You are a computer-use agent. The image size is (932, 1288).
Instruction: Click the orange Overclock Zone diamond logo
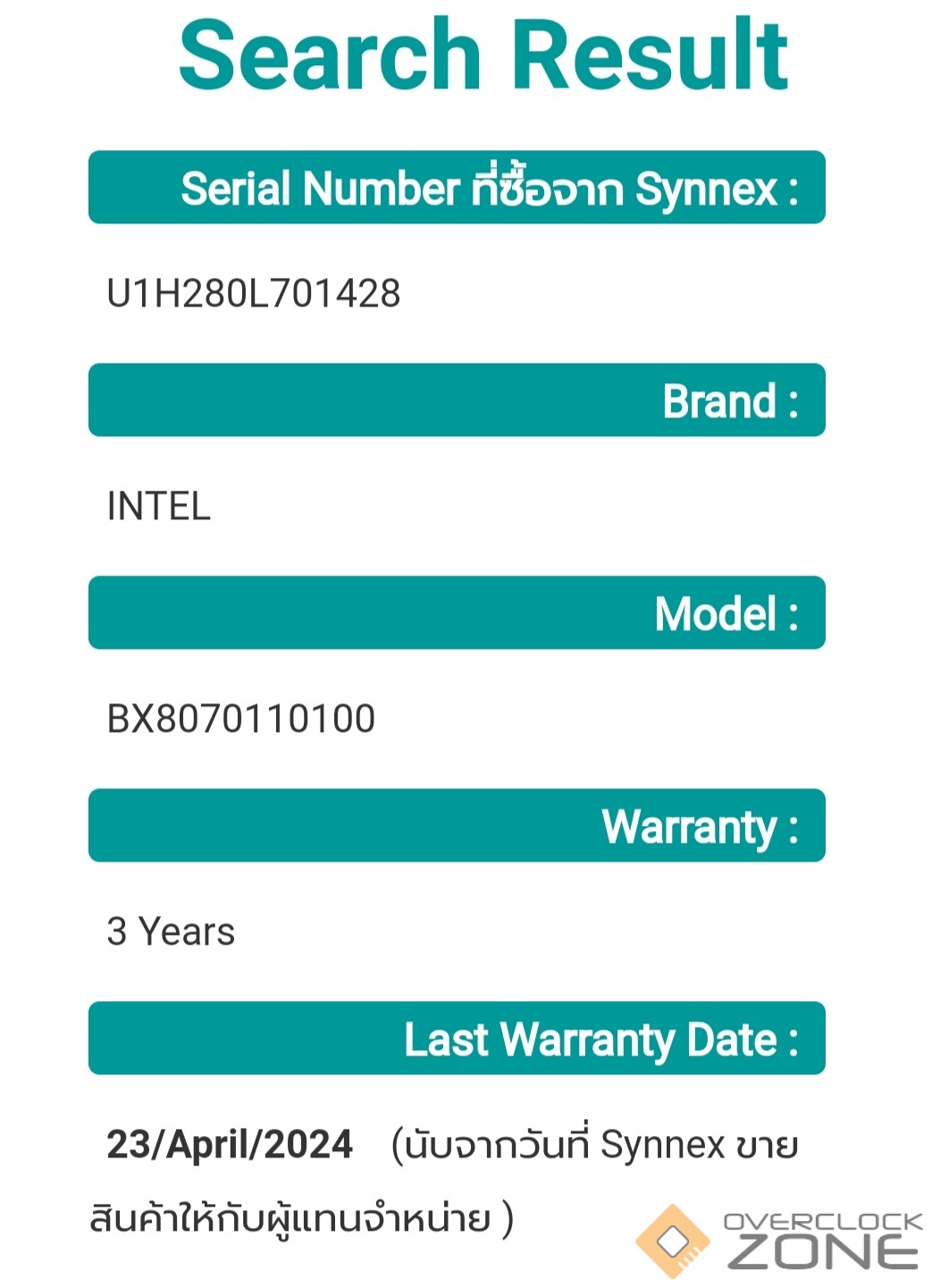[671, 1241]
